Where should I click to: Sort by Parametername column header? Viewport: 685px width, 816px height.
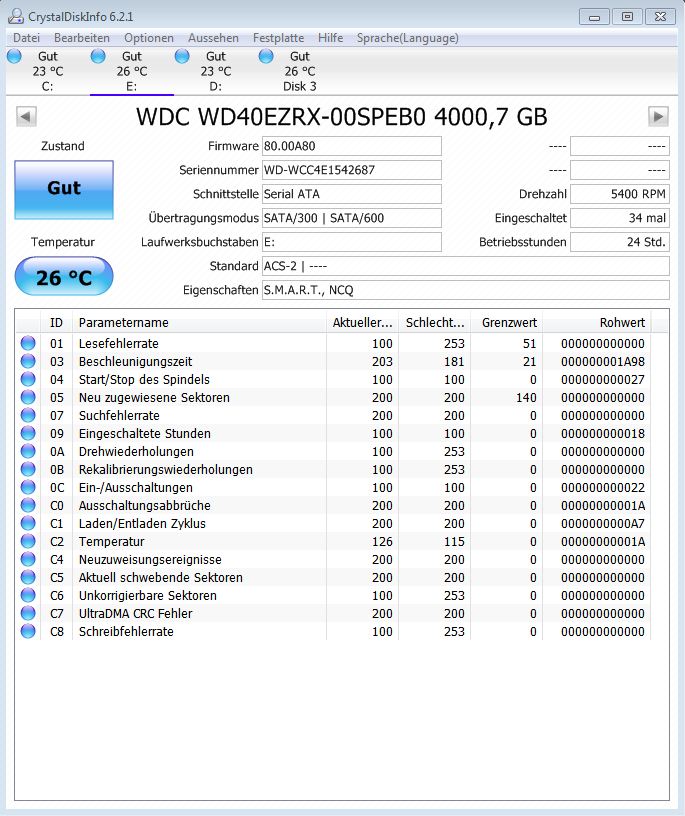(199, 323)
